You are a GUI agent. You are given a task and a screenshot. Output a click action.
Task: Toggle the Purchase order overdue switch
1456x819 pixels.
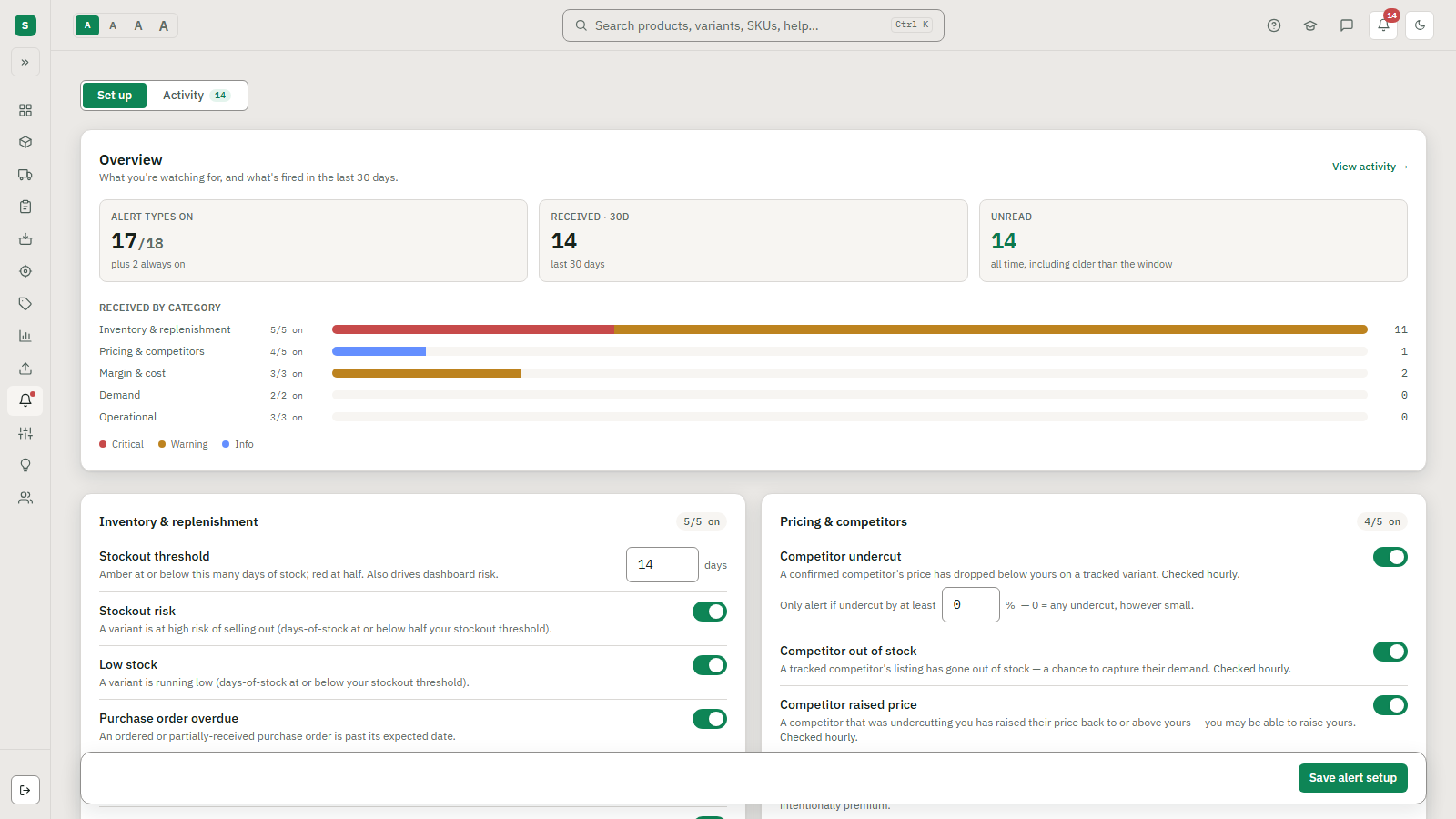coord(710,719)
